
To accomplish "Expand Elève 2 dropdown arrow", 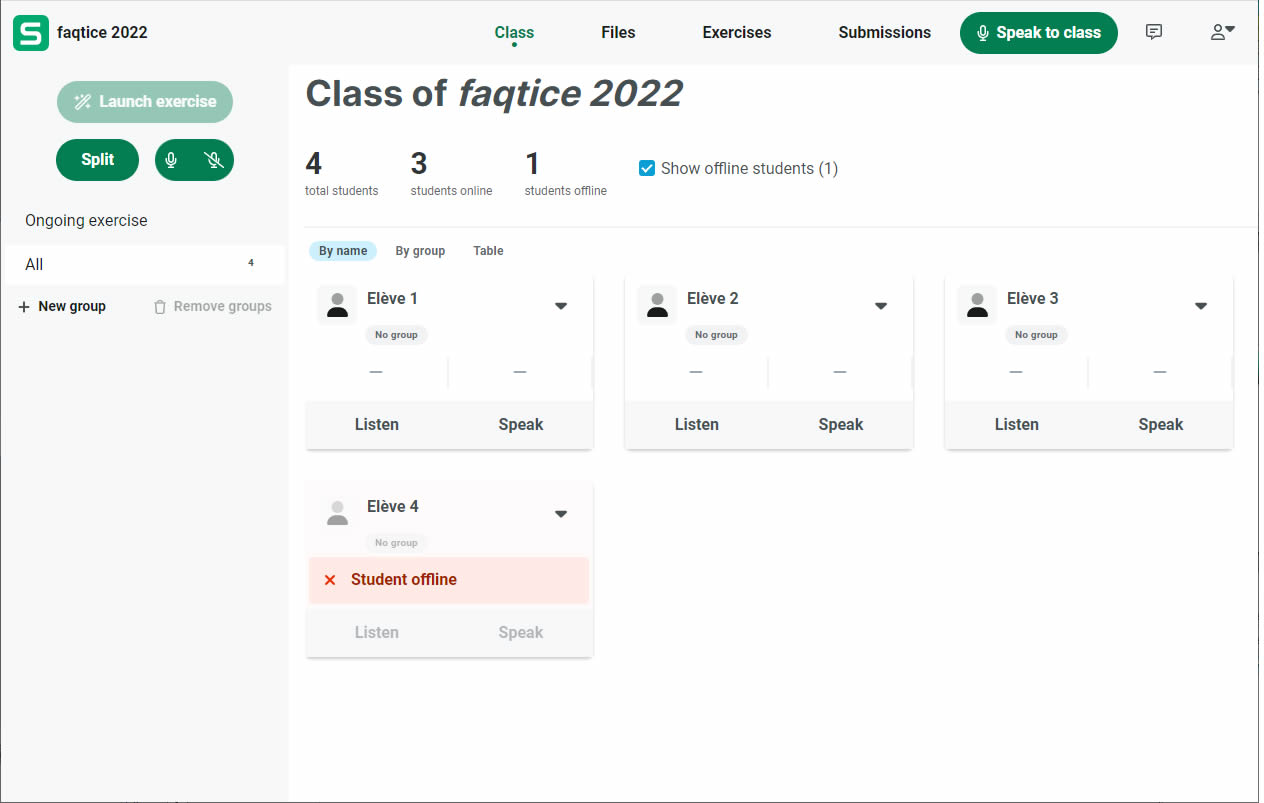I will pyautogui.click(x=881, y=306).
